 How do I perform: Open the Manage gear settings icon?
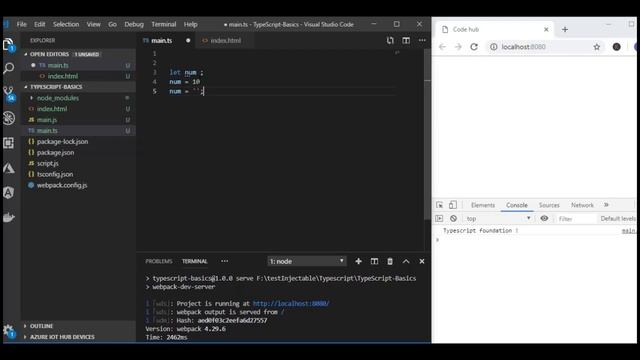(x=9, y=331)
